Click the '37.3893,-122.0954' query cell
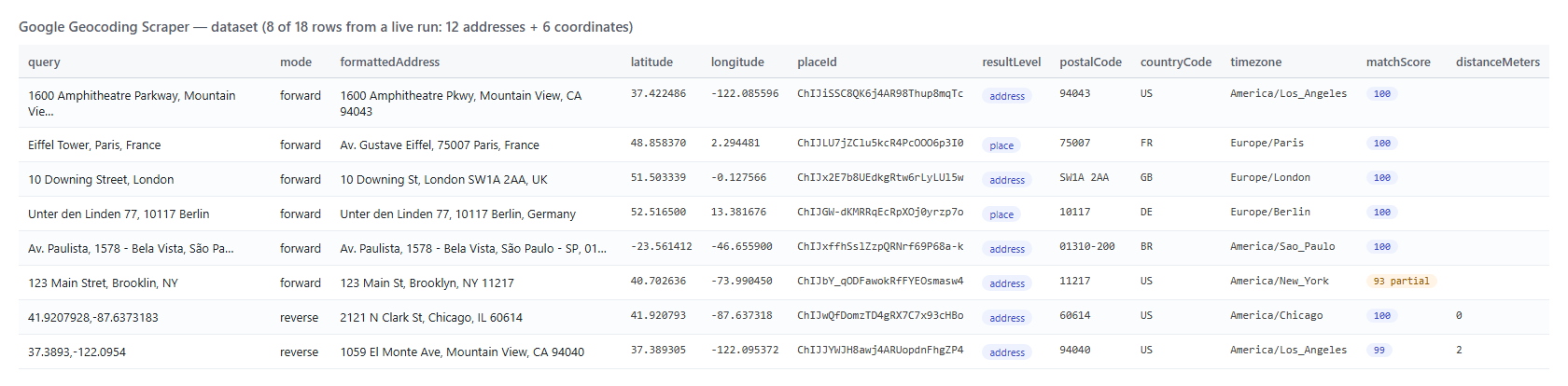Viewport: 1568px width, 386px height. coord(77,352)
